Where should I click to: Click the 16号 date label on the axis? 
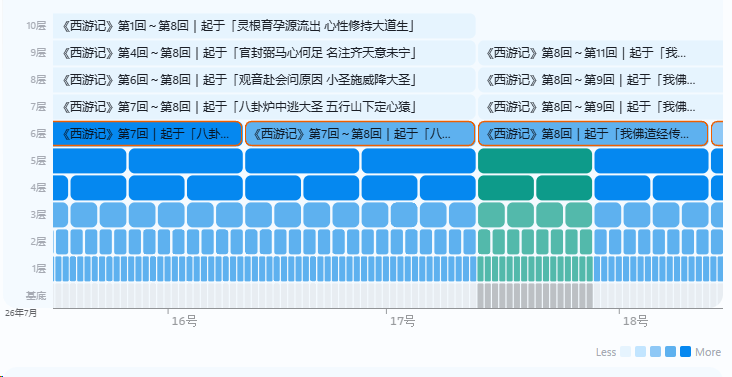[184, 321]
